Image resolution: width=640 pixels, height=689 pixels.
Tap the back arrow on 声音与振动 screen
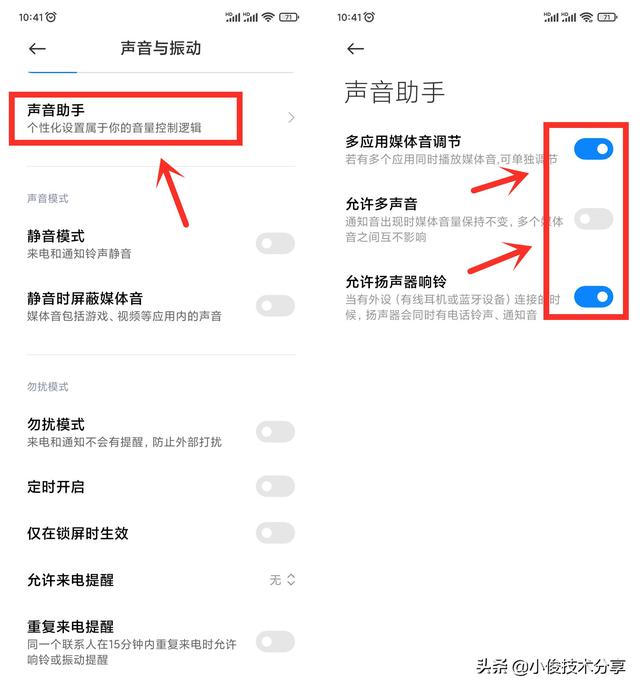point(37,48)
